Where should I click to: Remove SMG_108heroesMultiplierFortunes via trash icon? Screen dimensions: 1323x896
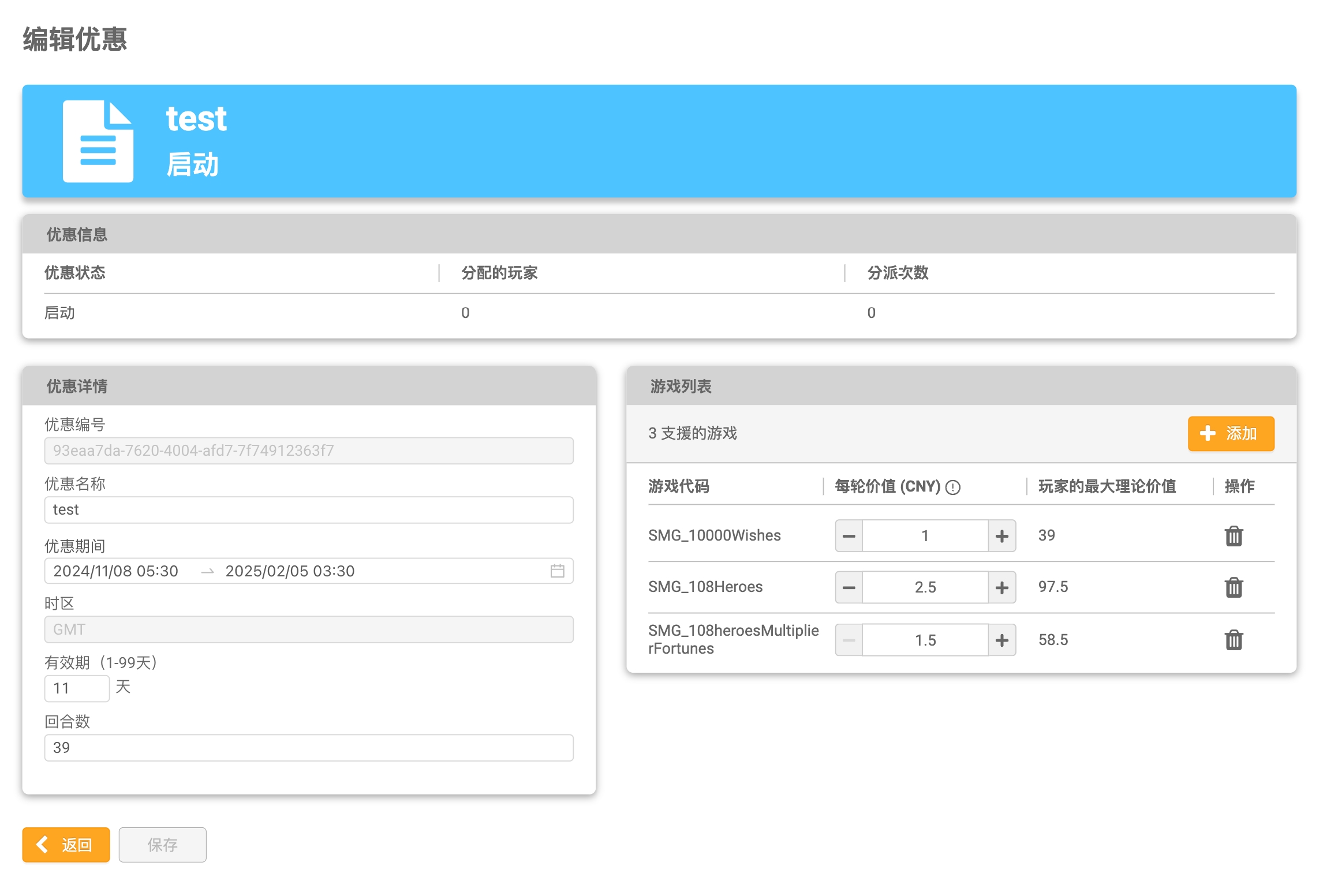[1233, 640]
